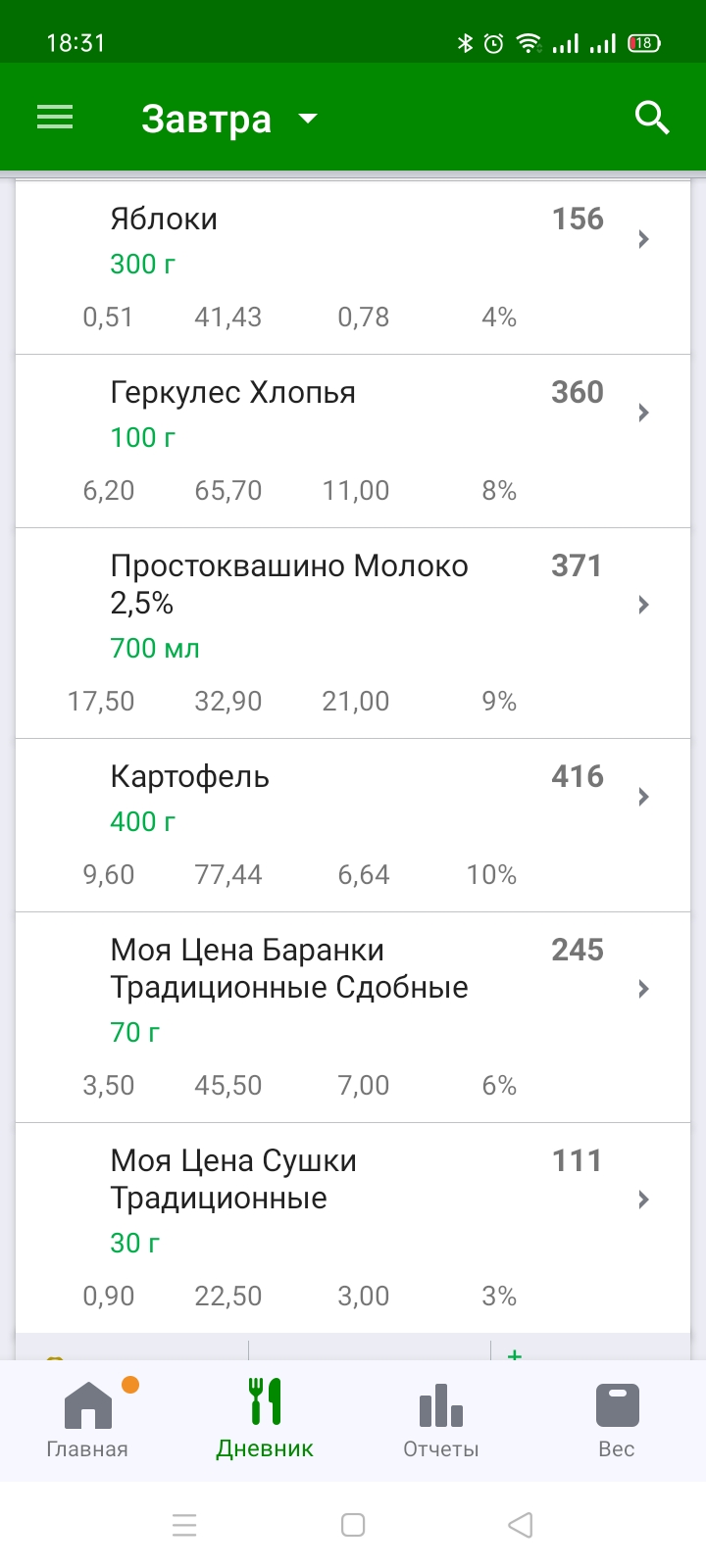Open the Главная home tab

tap(87, 1419)
